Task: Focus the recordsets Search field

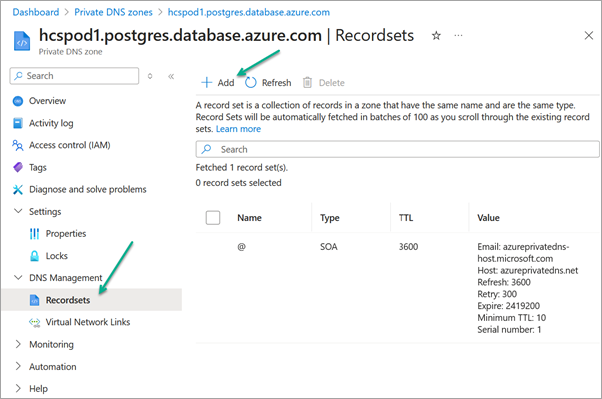Action: [x=397, y=149]
